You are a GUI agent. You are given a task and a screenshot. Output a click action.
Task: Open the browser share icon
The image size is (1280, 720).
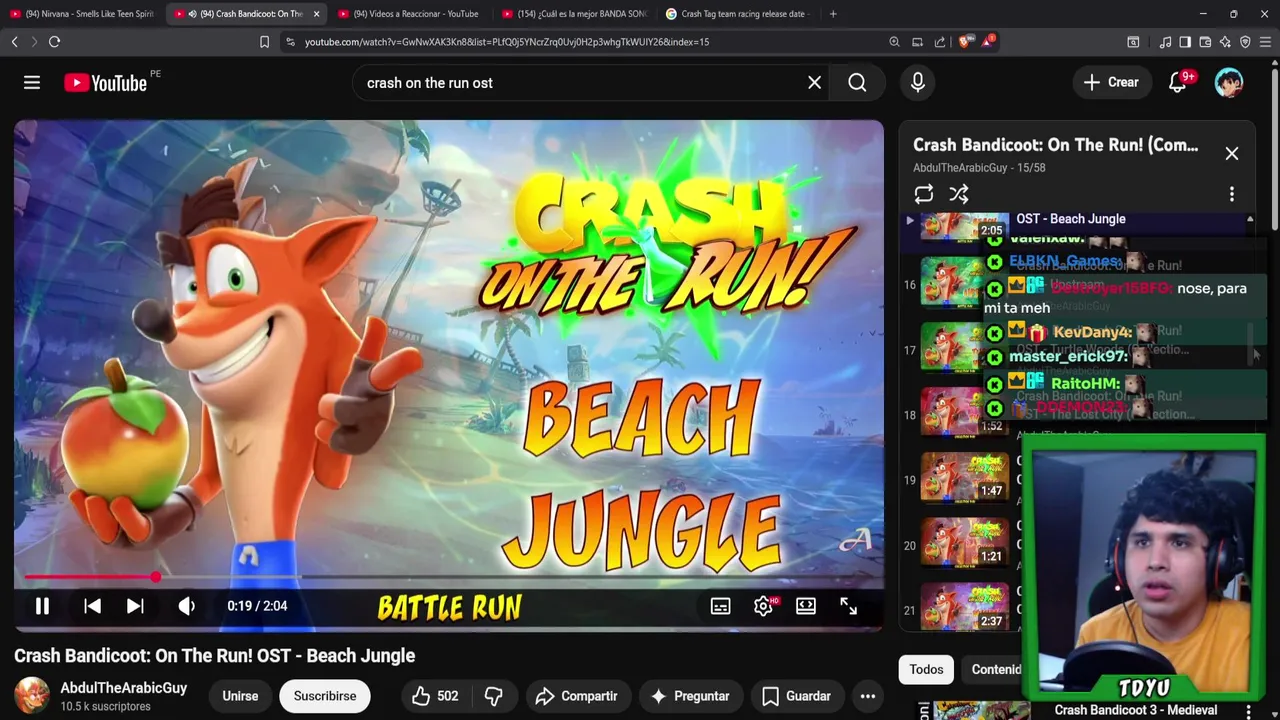point(940,42)
